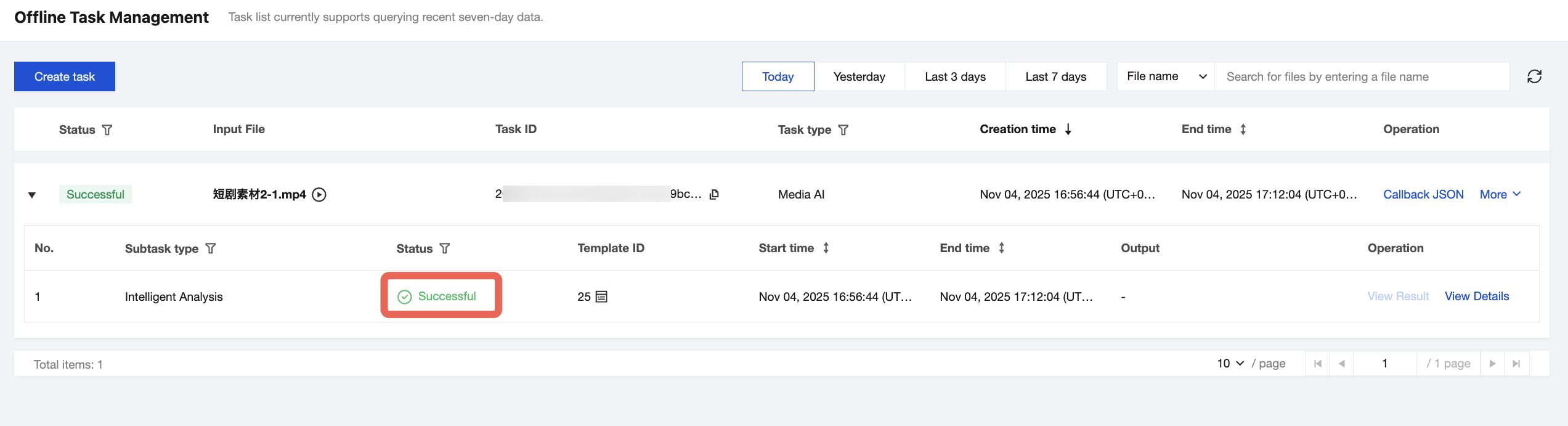Open the Task type filter icon

click(843, 130)
